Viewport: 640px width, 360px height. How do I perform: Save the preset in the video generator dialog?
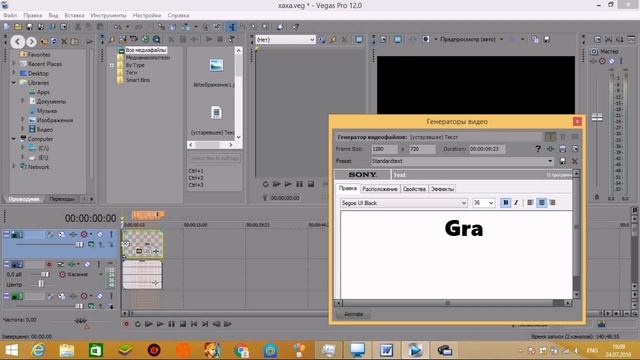pos(562,161)
